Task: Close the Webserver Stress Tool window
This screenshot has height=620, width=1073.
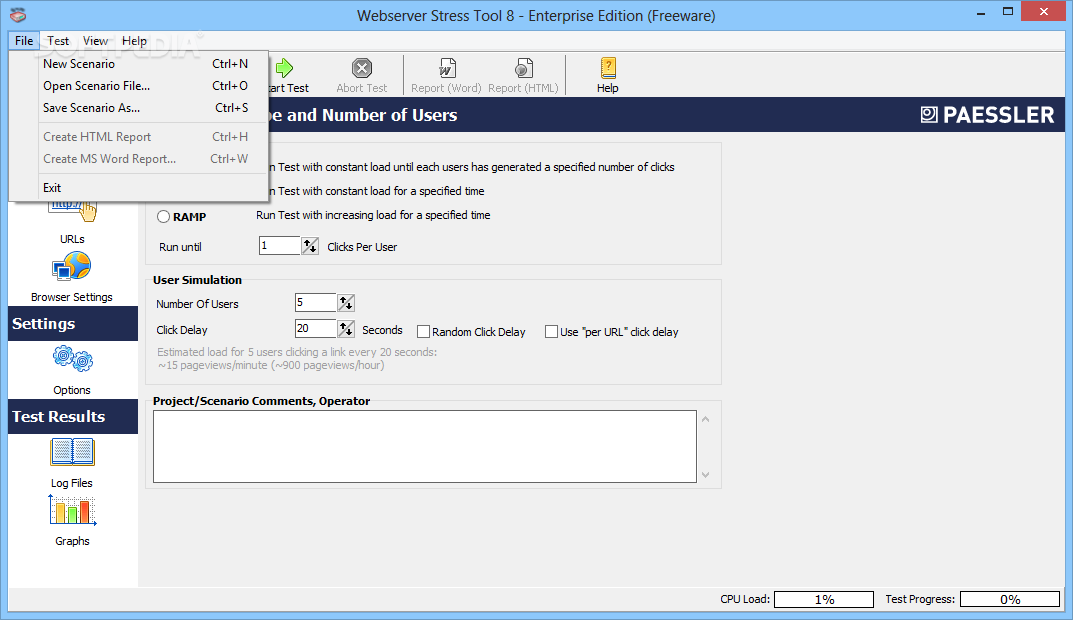Action: click(x=1044, y=12)
